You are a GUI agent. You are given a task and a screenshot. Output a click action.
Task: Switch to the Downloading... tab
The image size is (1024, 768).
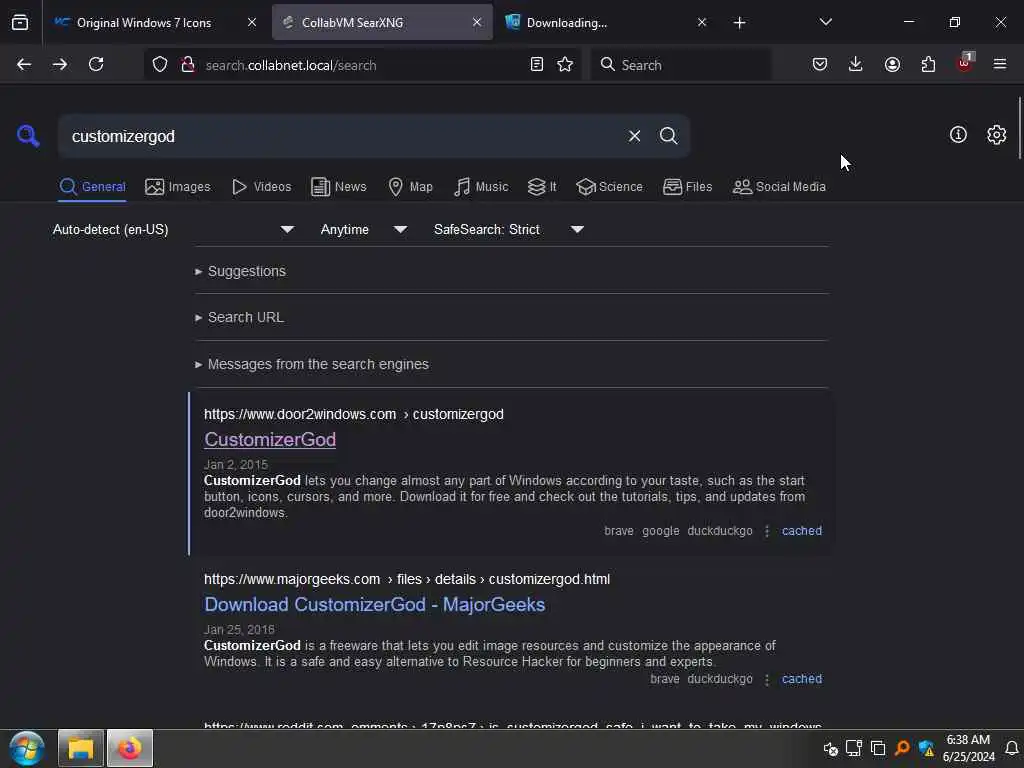pyautogui.click(x=567, y=23)
